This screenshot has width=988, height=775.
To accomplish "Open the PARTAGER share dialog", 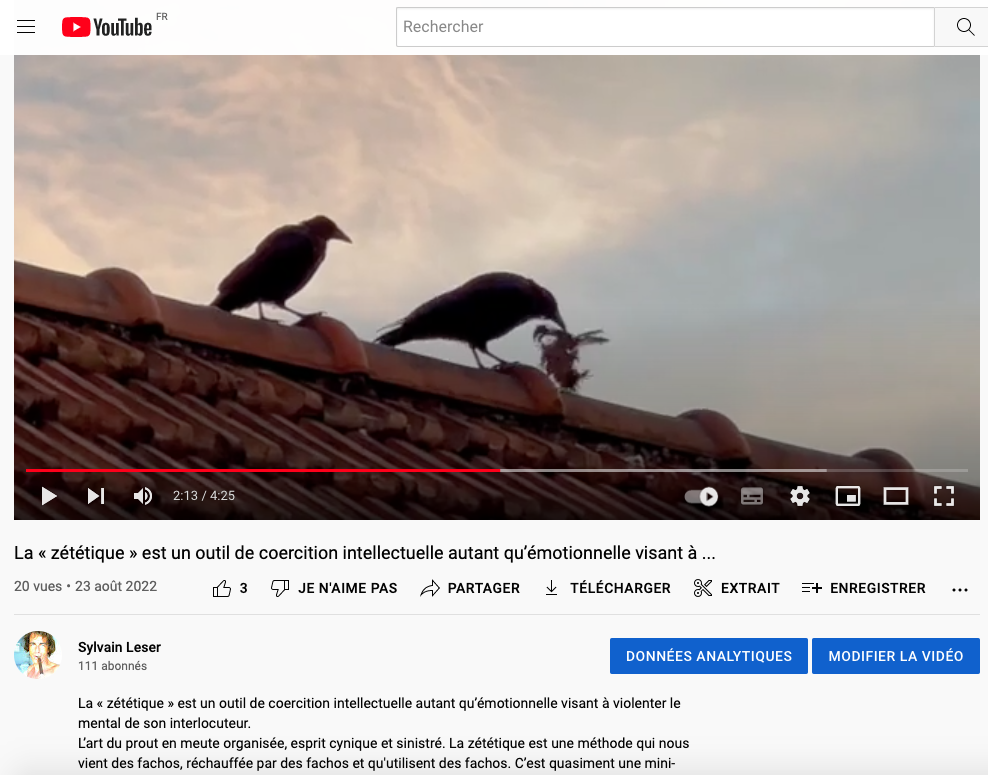I will click(x=470, y=588).
